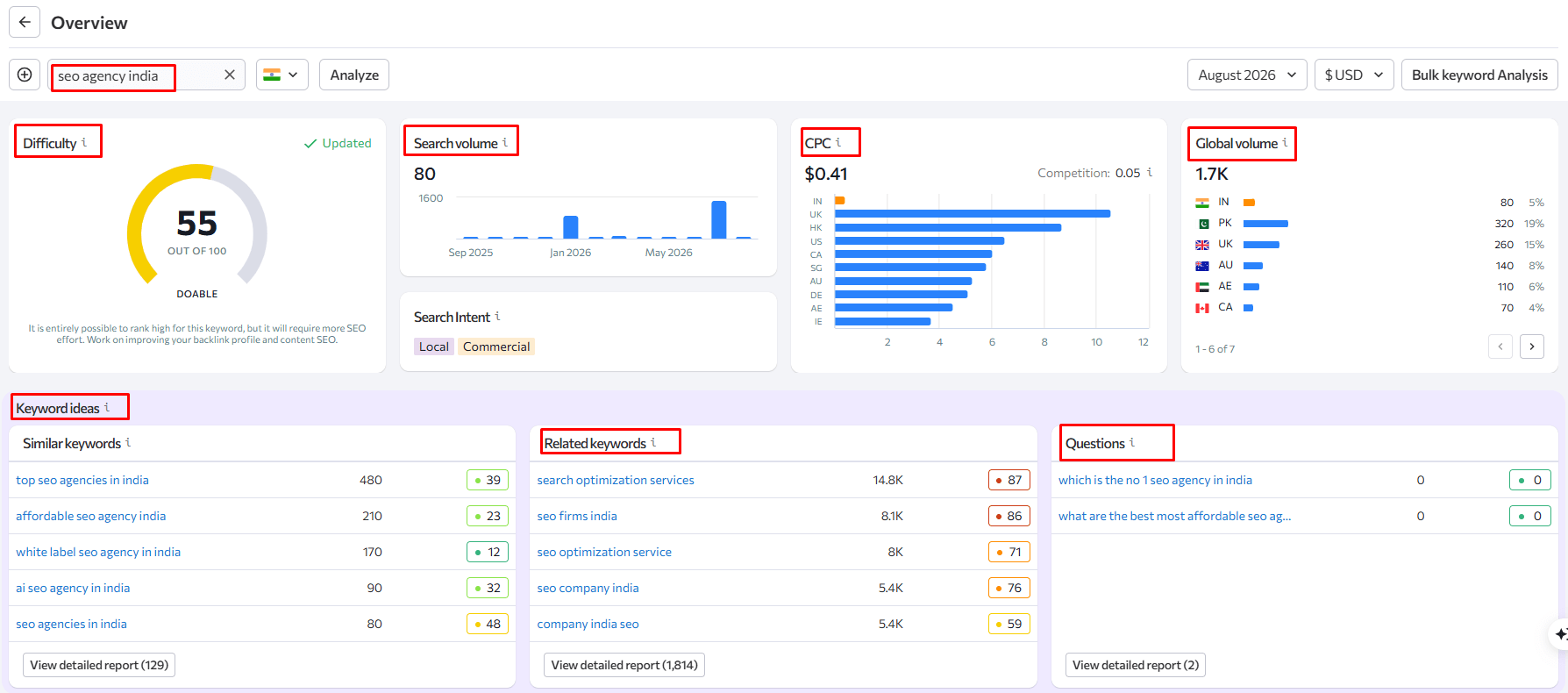Click the 1.7K global volume value
Viewport: 1568px width, 693px height.
(x=1212, y=174)
